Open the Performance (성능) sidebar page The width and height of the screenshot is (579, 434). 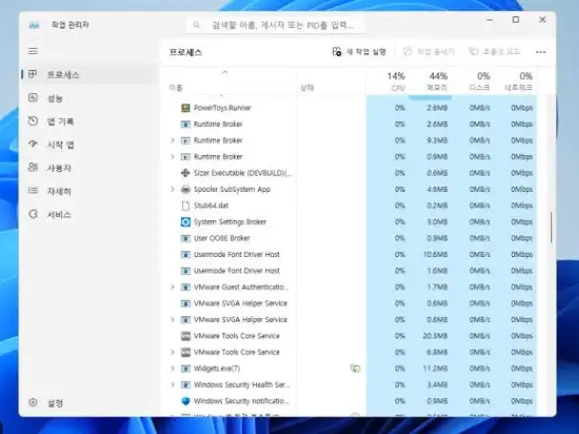coord(88,98)
